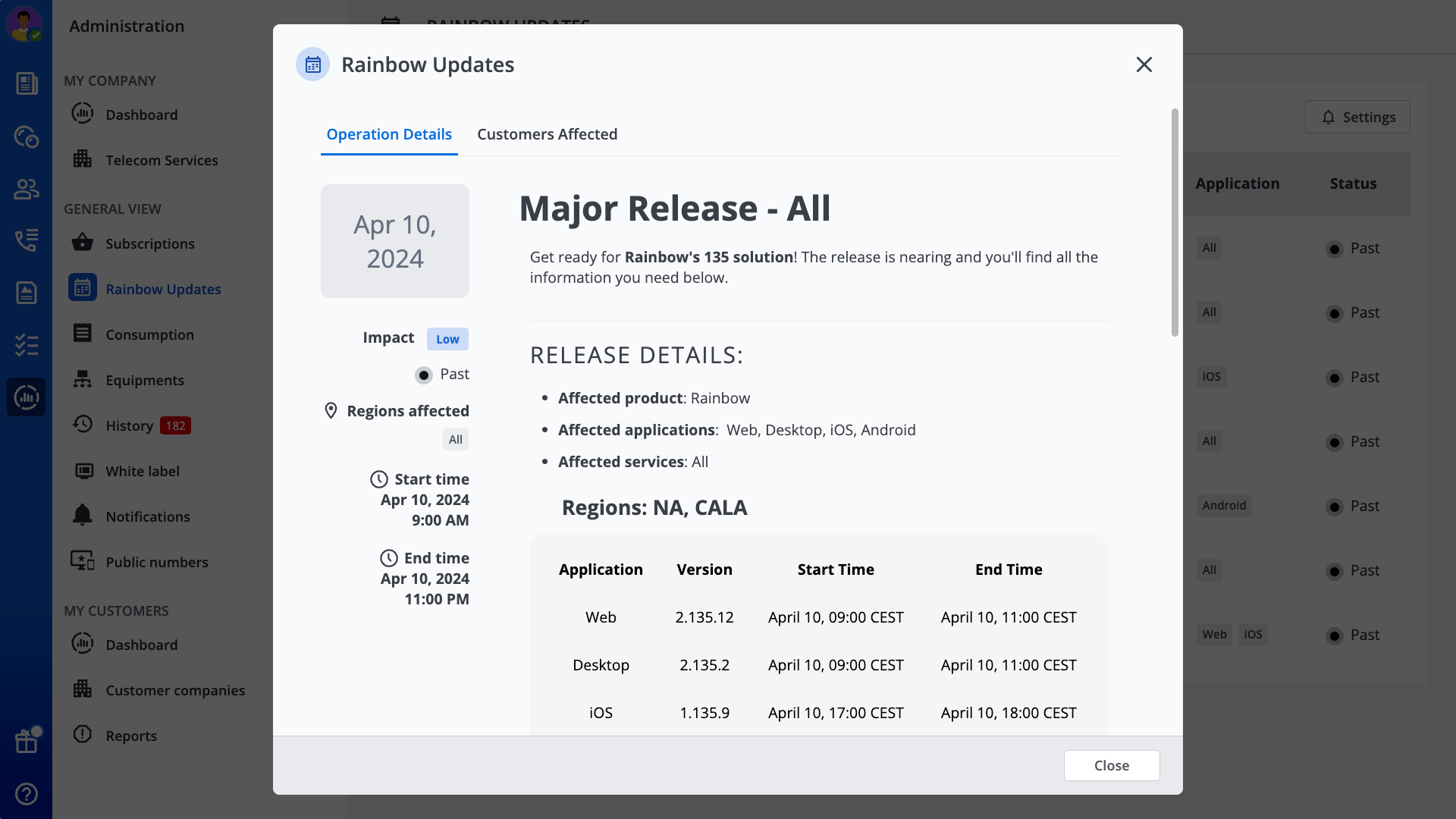The image size is (1456, 819).
Task: Click the Dashboard icon under My Company
Action: [83, 114]
